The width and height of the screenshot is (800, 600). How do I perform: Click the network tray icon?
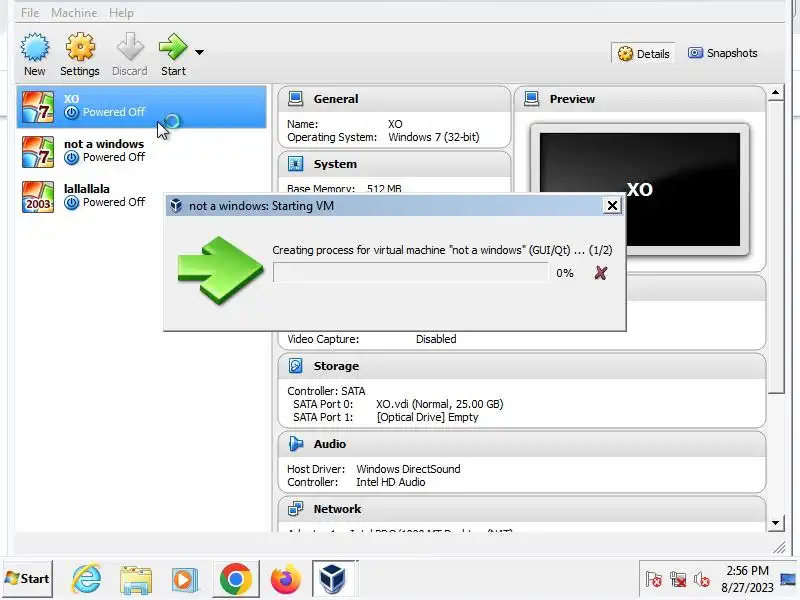click(x=678, y=580)
